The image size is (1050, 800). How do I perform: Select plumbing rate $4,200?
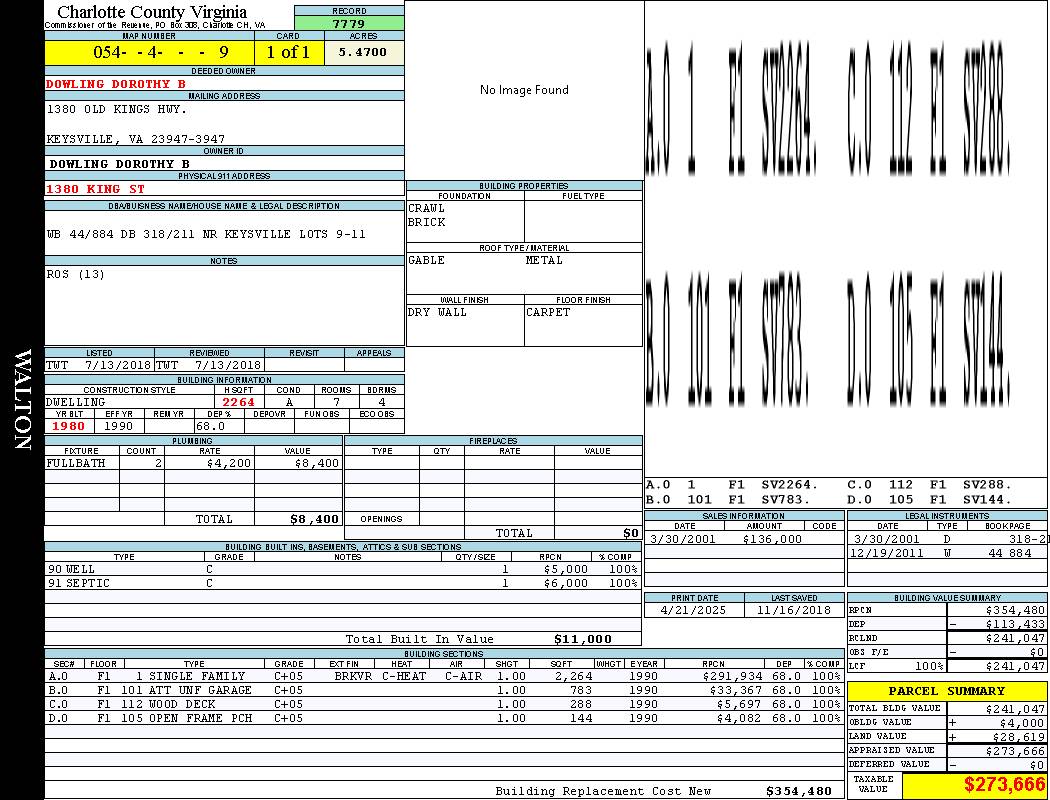coord(229,463)
